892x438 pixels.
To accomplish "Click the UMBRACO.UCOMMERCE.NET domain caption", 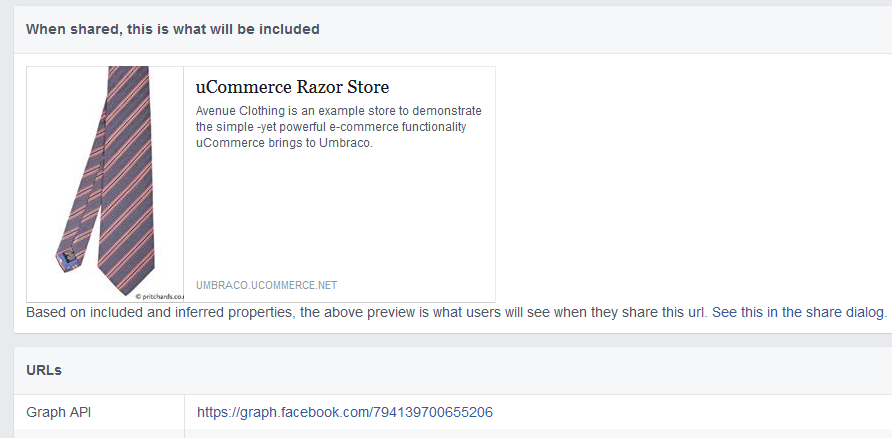I will click(x=267, y=285).
